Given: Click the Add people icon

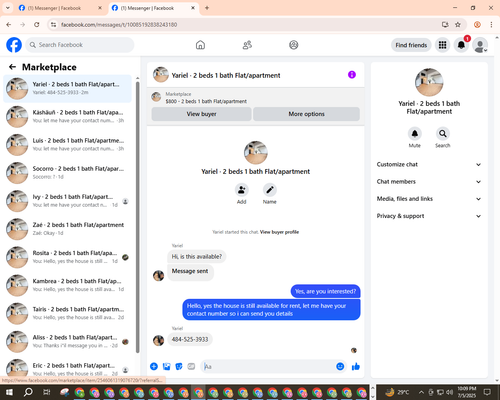Looking at the screenshot, I should point(242,190).
